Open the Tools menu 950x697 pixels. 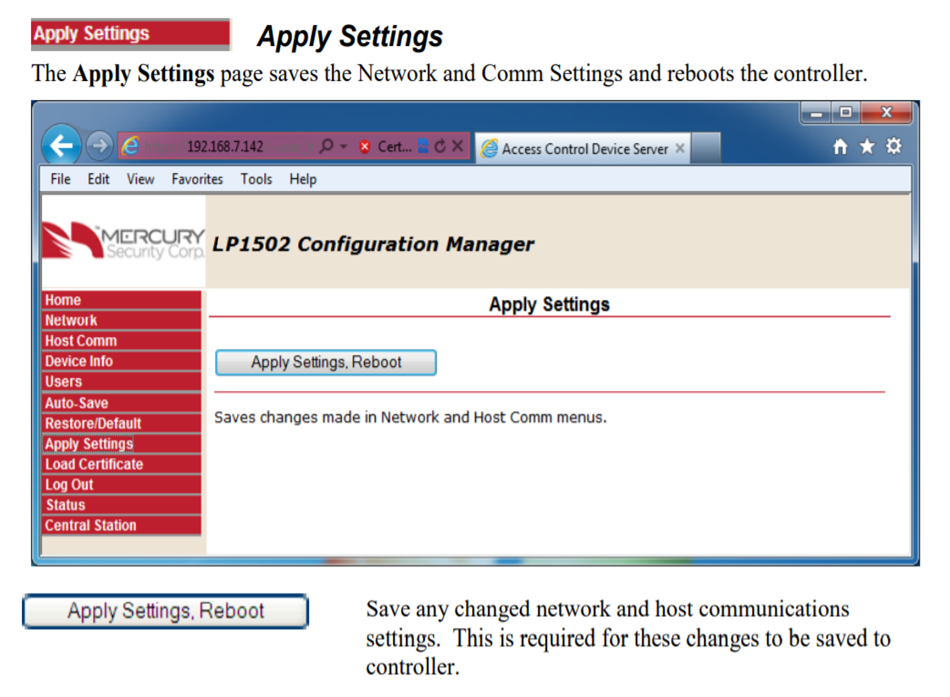pos(256,179)
